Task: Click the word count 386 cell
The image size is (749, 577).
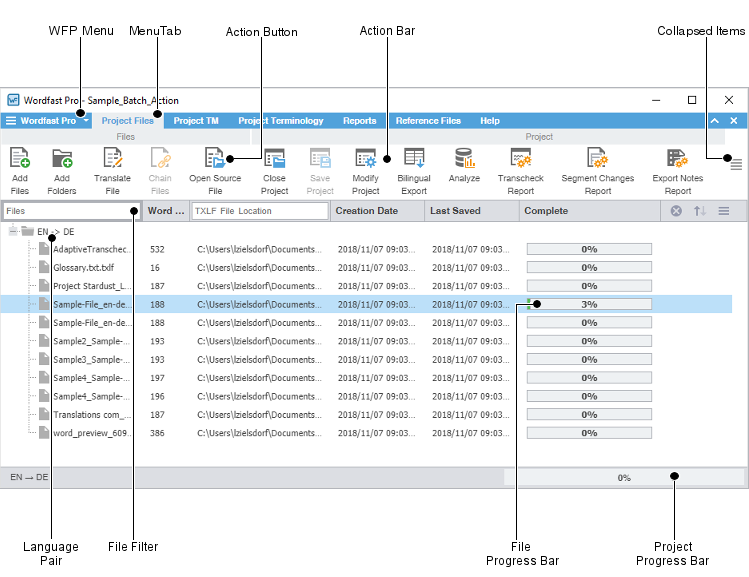Action: coord(157,433)
